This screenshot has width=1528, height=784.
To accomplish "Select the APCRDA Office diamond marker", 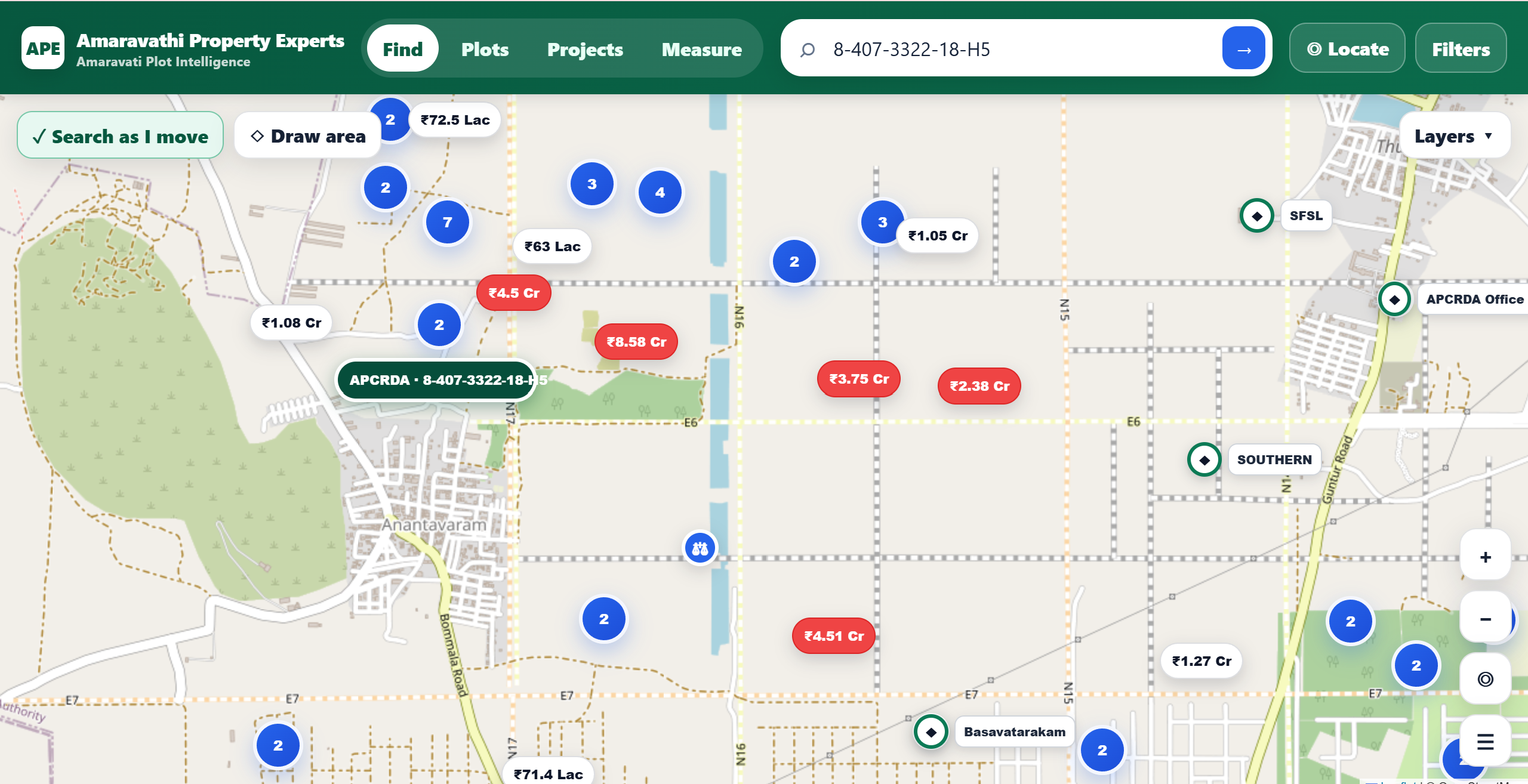I will point(1394,300).
